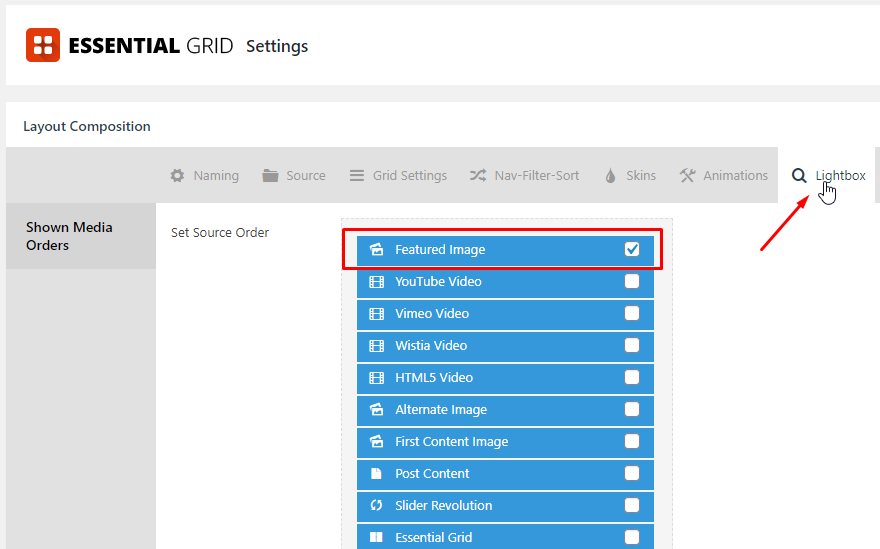
Task: Click the Lightbox magnifier icon
Action: (x=799, y=176)
